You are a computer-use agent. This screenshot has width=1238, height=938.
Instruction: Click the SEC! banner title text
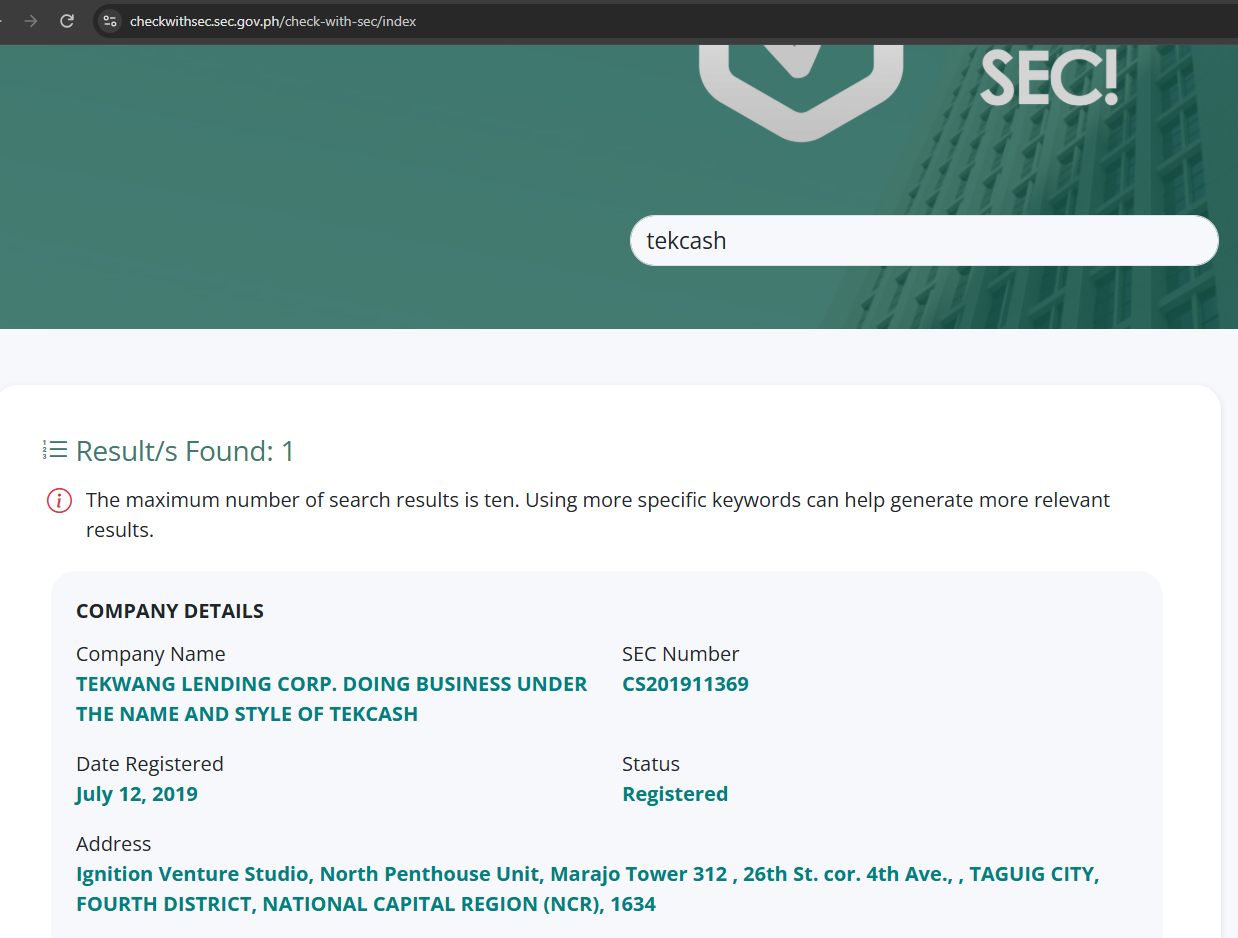pyautogui.click(x=1049, y=77)
